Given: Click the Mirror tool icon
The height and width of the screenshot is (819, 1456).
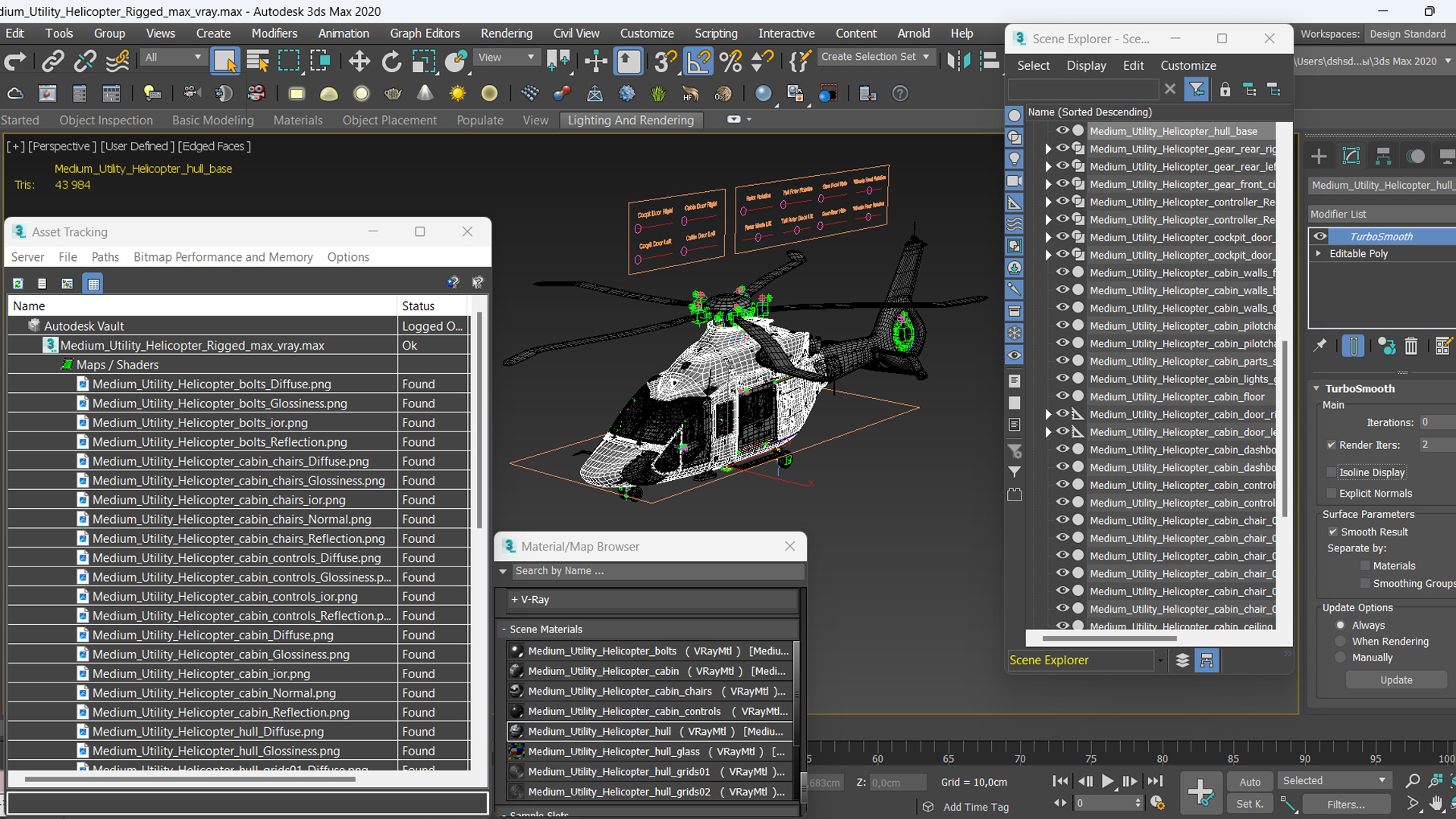Looking at the screenshot, I should pyautogui.click(x=958, y=61).
